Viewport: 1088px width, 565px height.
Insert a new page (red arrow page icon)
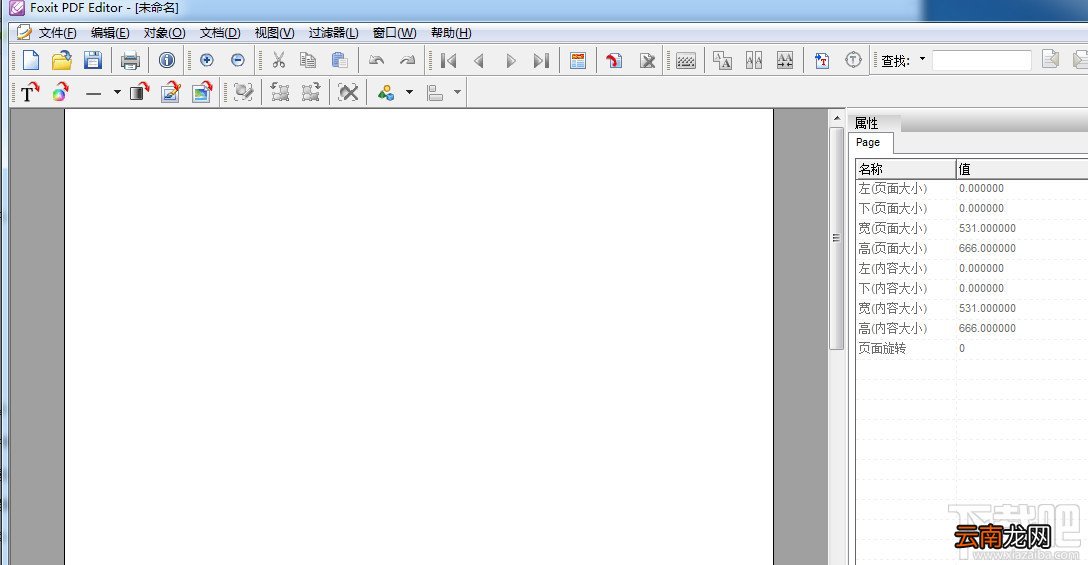point(614,60)
